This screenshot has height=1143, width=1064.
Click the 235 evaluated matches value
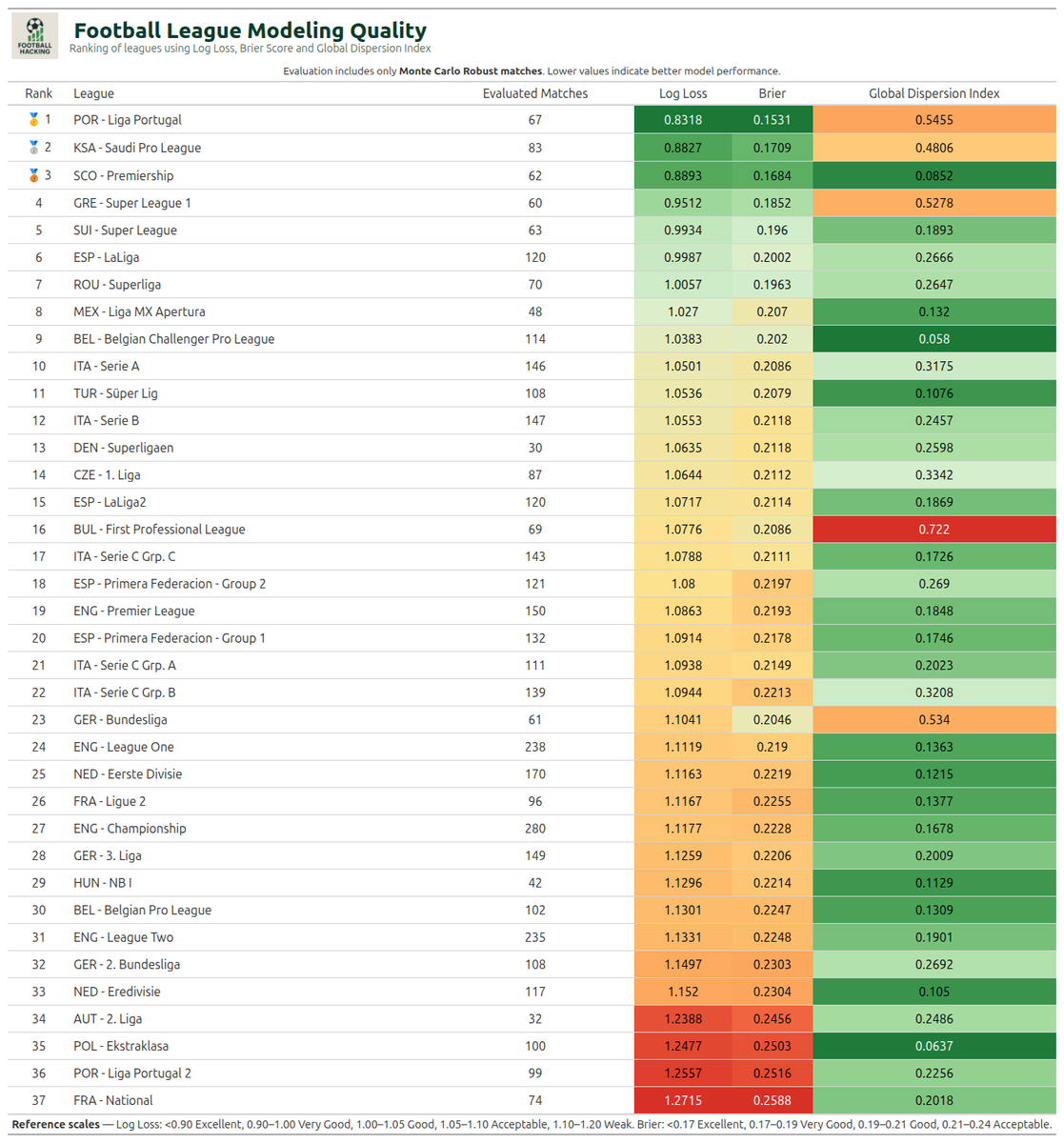click(x=535, y=937)
